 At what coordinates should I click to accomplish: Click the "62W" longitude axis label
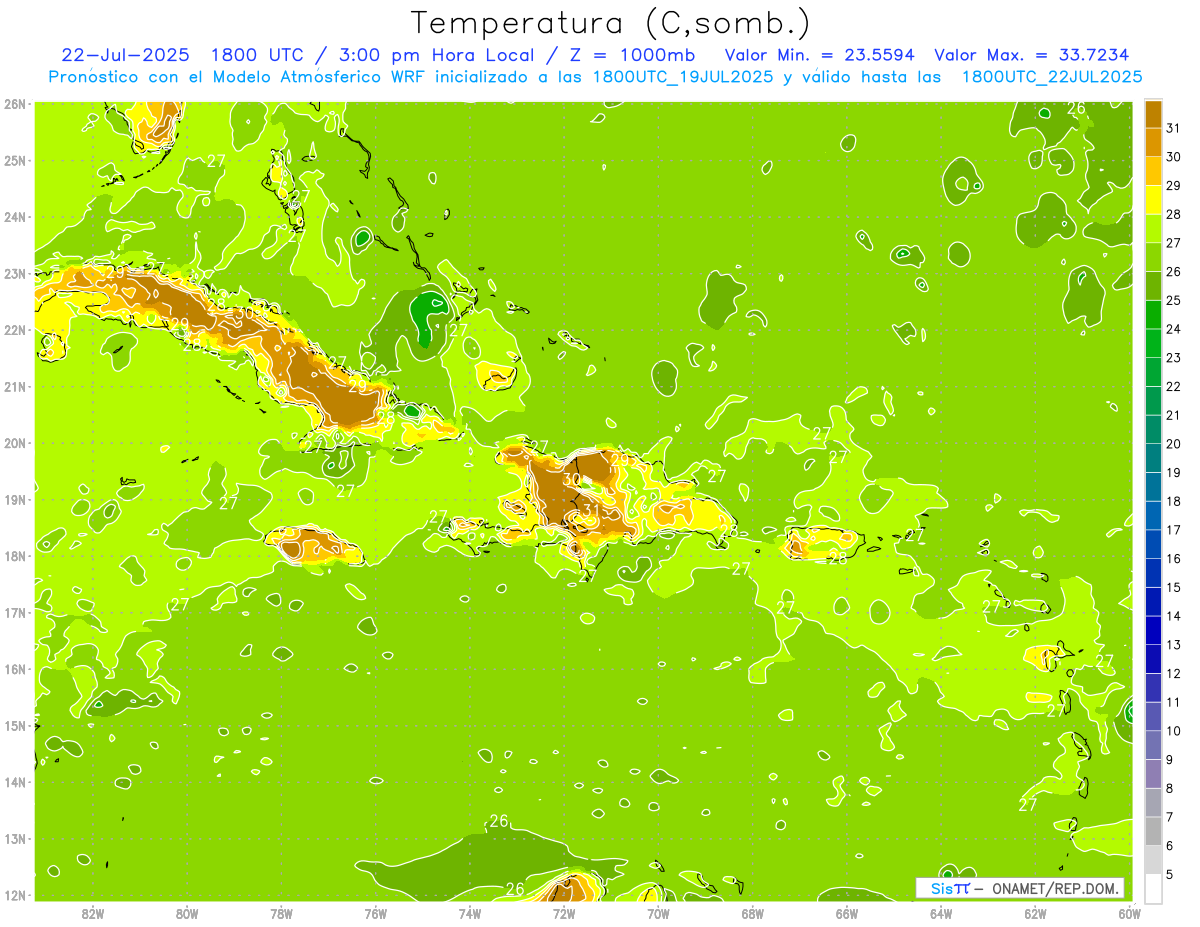pos(1035,912)
